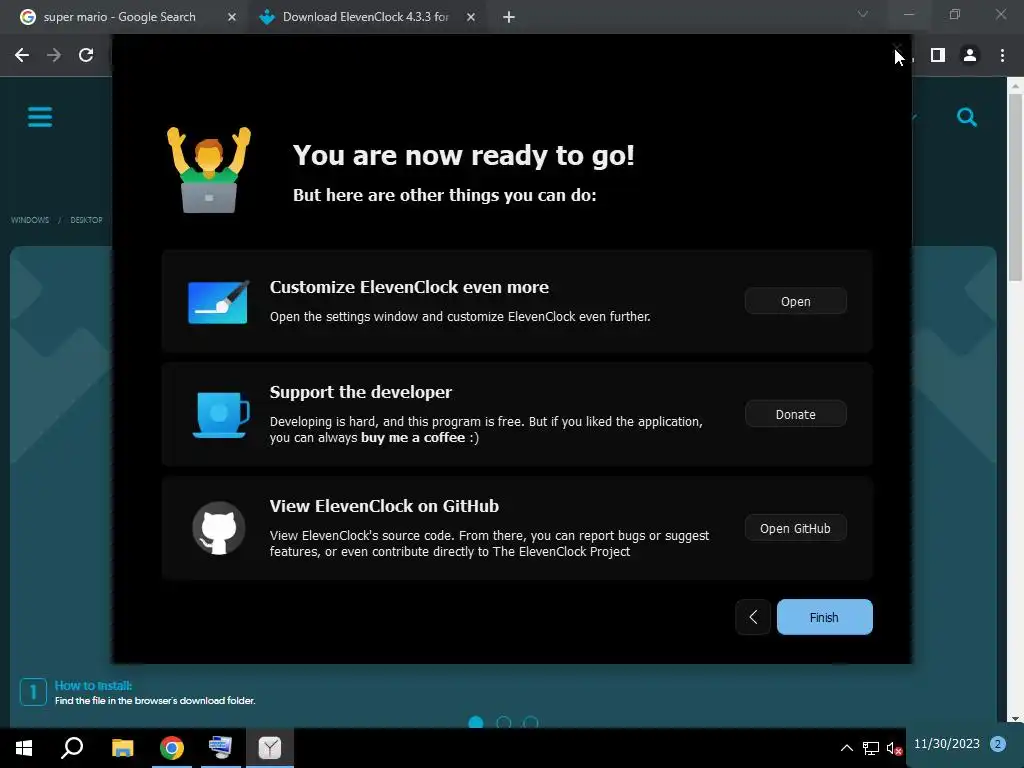Click the 'Customize ElevenClock even more' title
This screenshot has width=1024, height=768.
pos(409,287)
